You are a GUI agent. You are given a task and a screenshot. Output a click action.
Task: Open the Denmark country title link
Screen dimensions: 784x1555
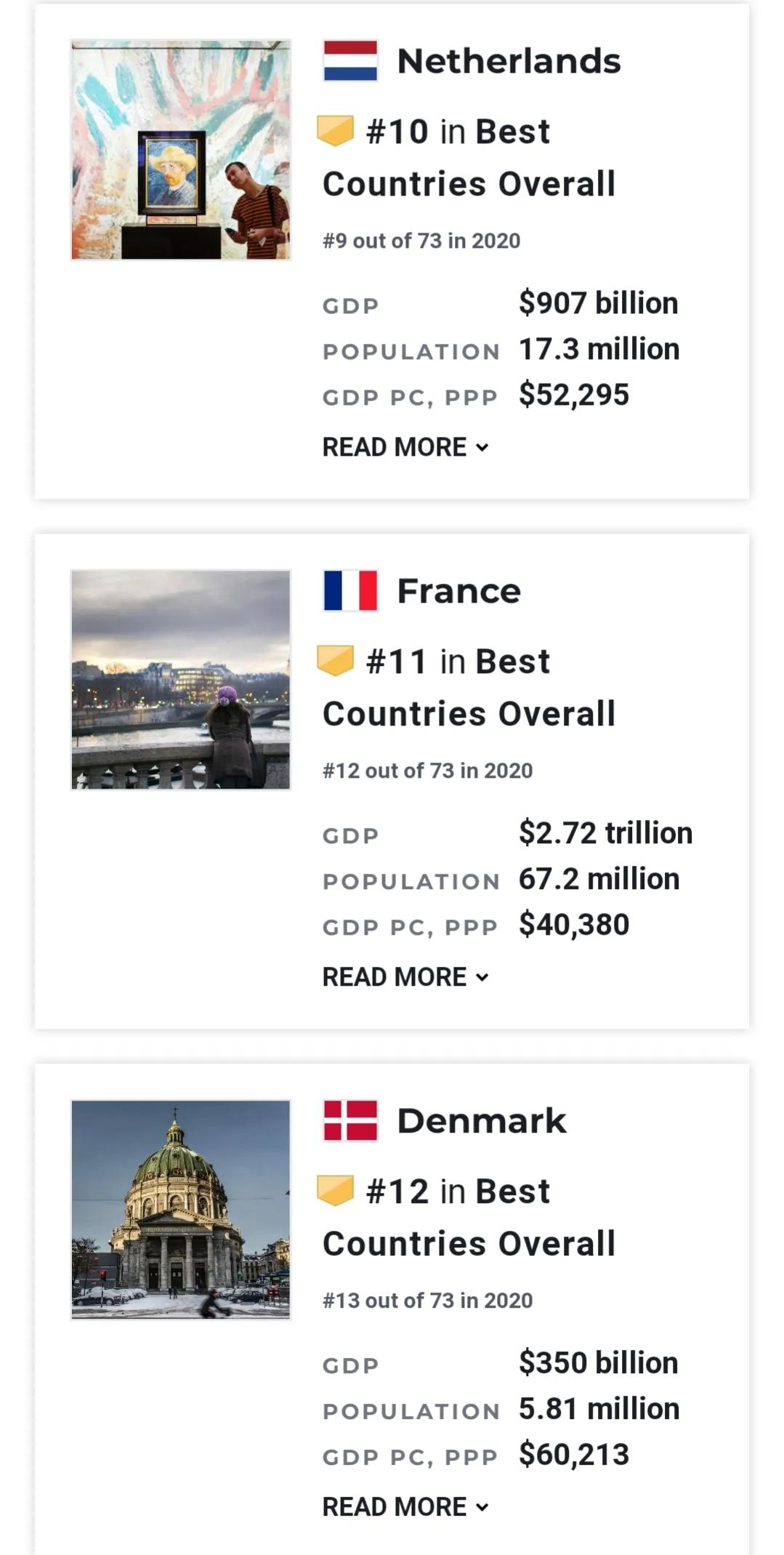(481, 1121)
